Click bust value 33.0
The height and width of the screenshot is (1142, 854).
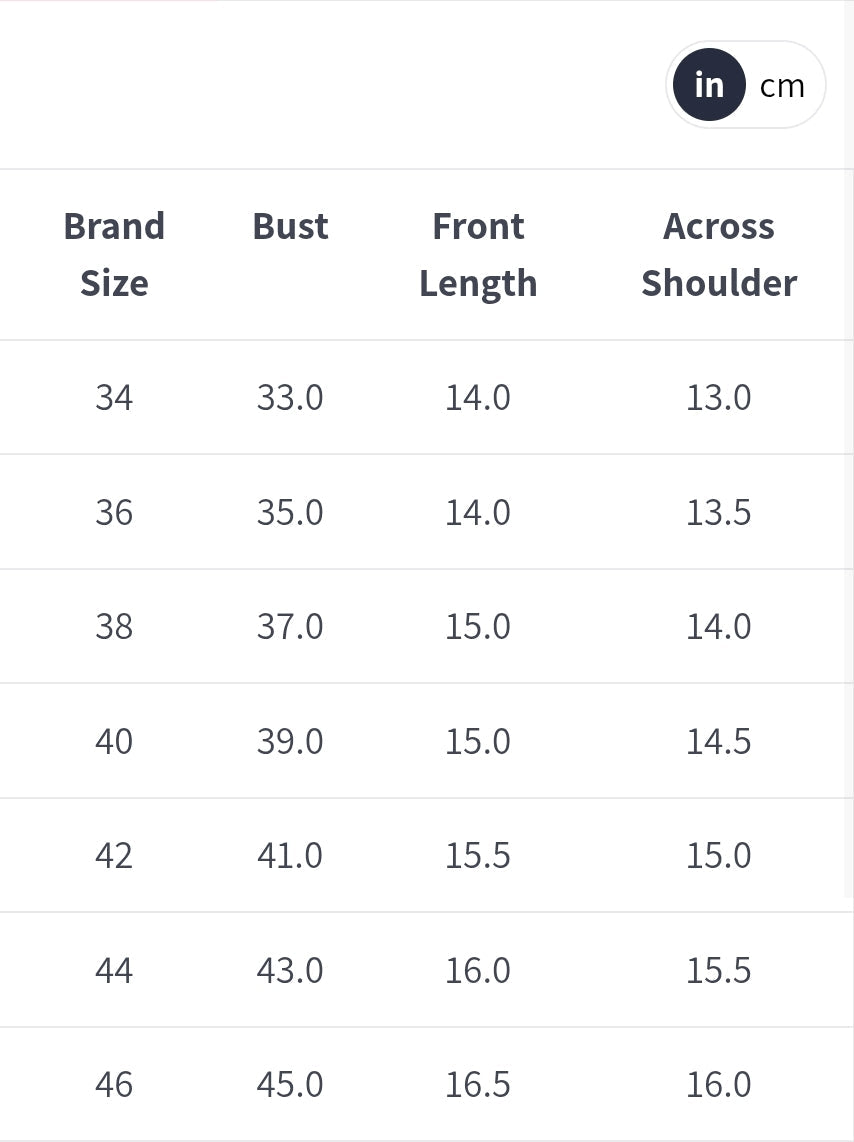(290, 398)
